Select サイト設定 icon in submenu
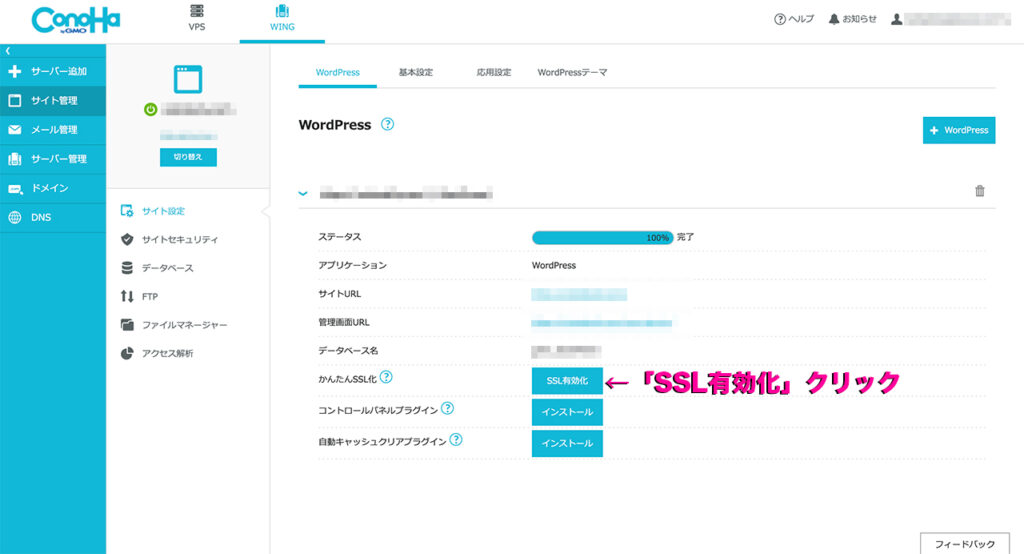The width and height of the screenshot is (1024, 554). coord(127,210)
